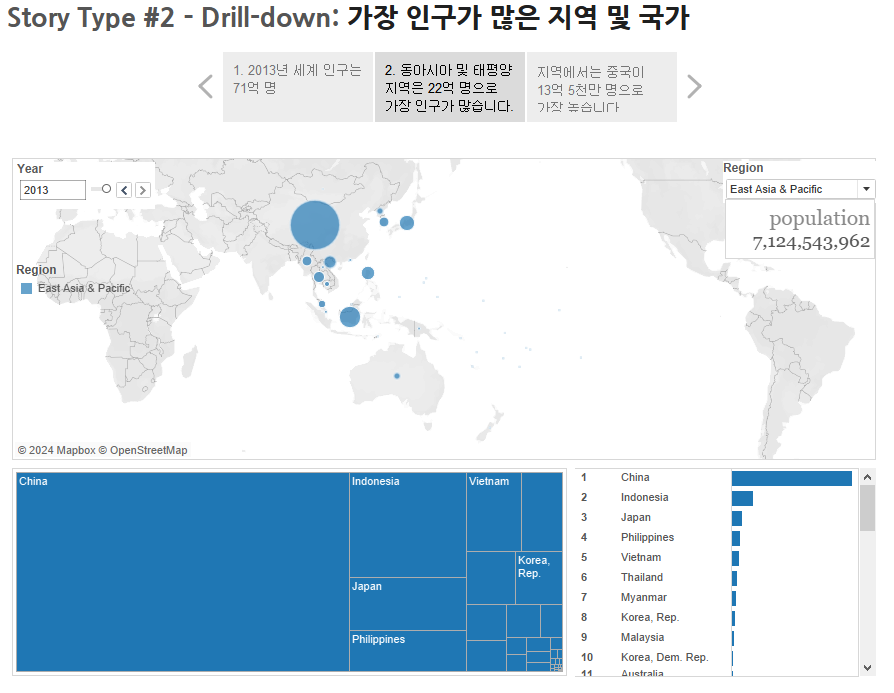This screenshot has height=693, width=894.
Task: Click South Korea bubble on the map
Action: 384,222
